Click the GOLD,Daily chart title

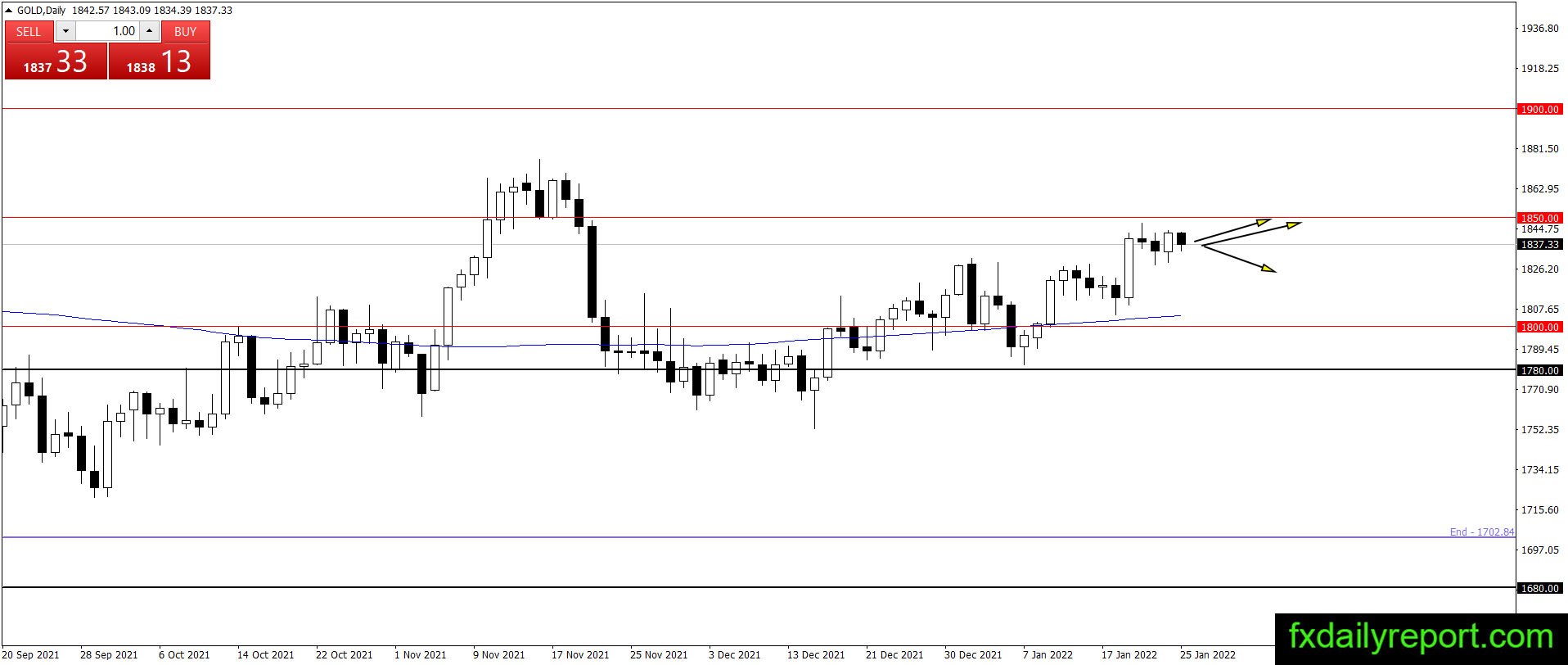[x=41, y=10]
